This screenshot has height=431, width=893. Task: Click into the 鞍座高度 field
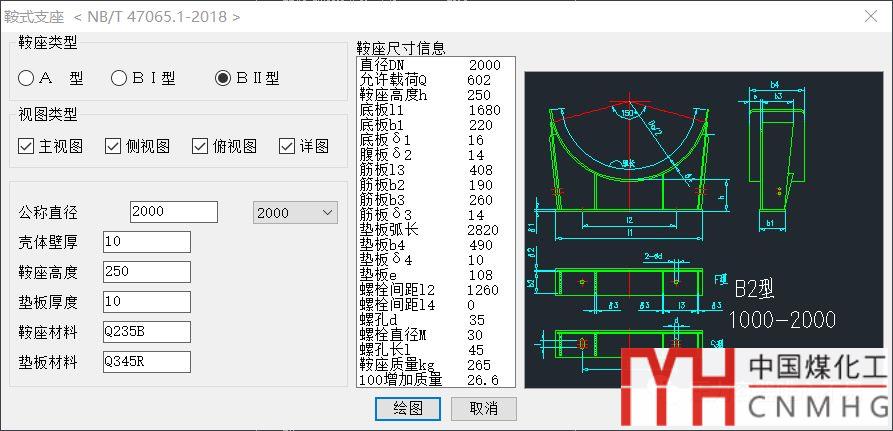click(146, 272)
